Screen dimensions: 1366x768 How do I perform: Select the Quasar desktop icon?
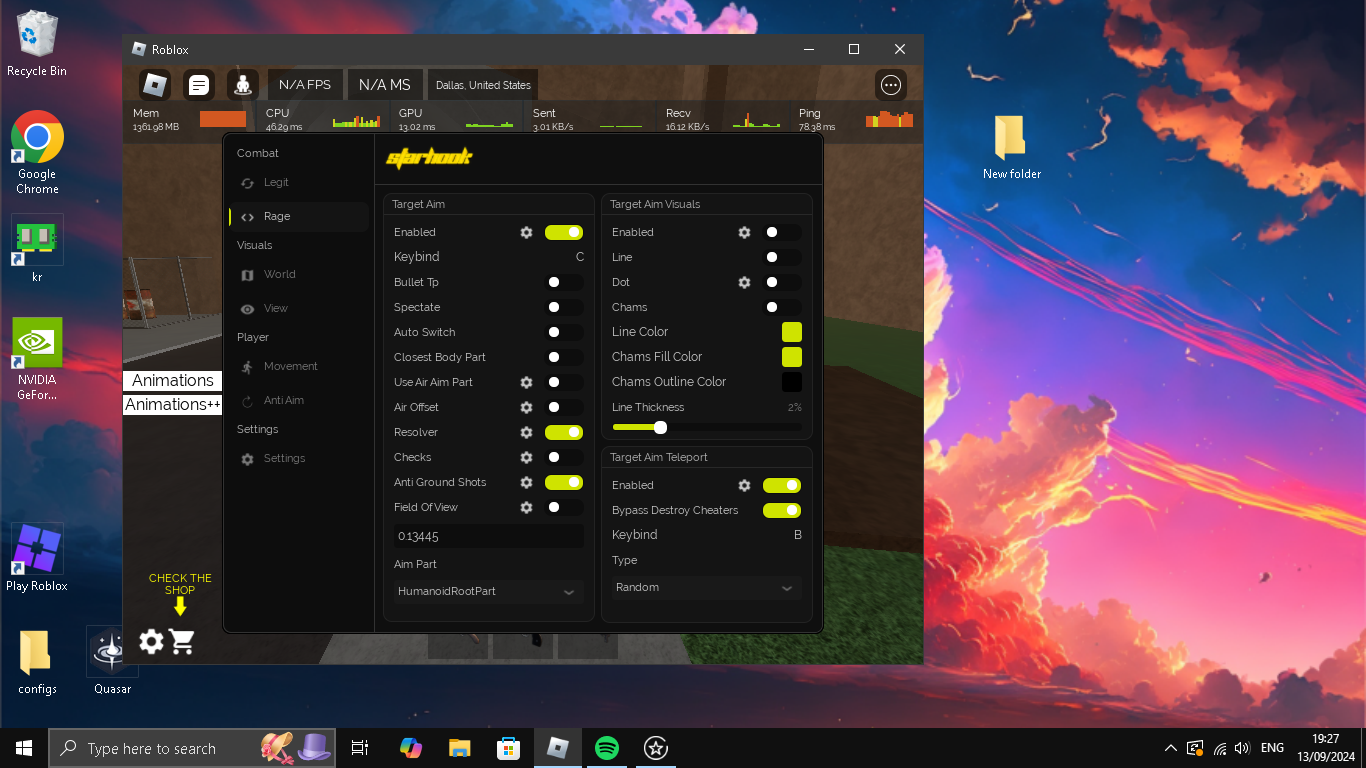pos(112,661)
